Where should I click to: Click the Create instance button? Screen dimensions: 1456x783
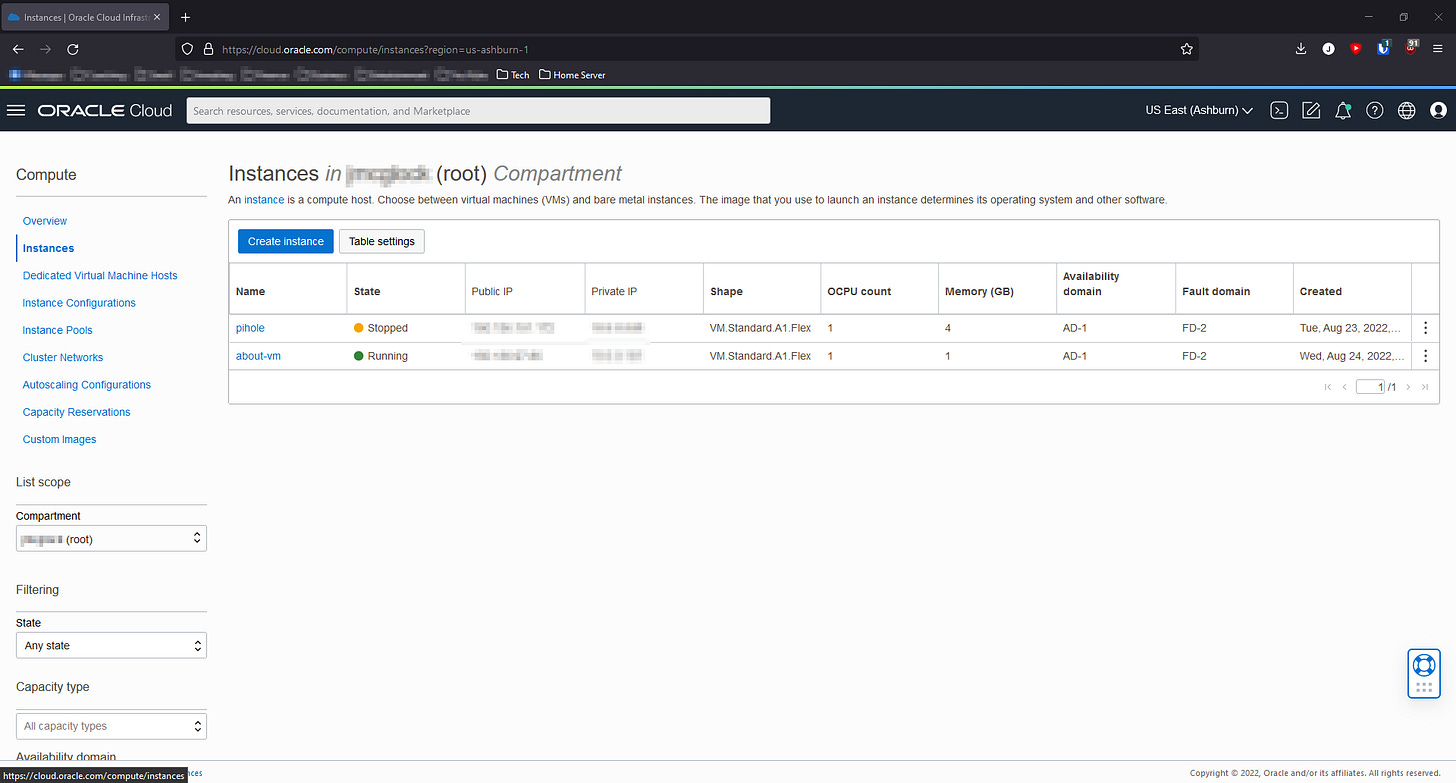(x=285, y=241)
